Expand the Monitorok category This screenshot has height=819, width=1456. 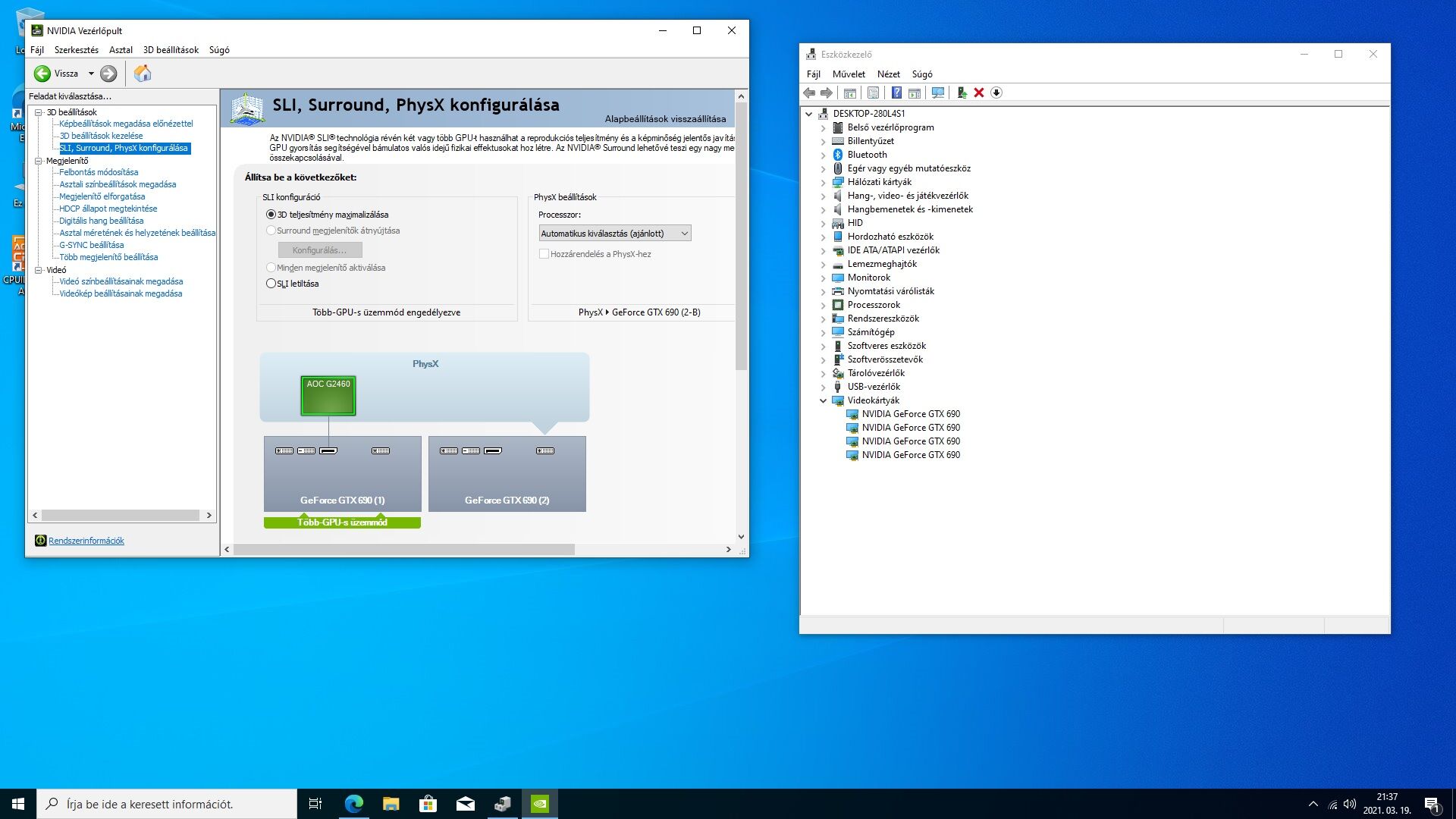pos(824,278)
